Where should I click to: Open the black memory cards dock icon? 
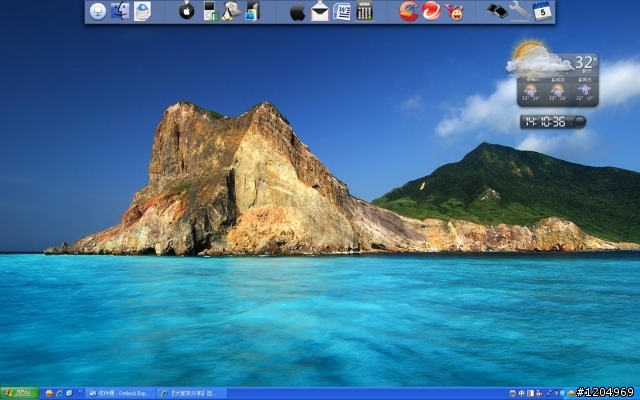498,11
